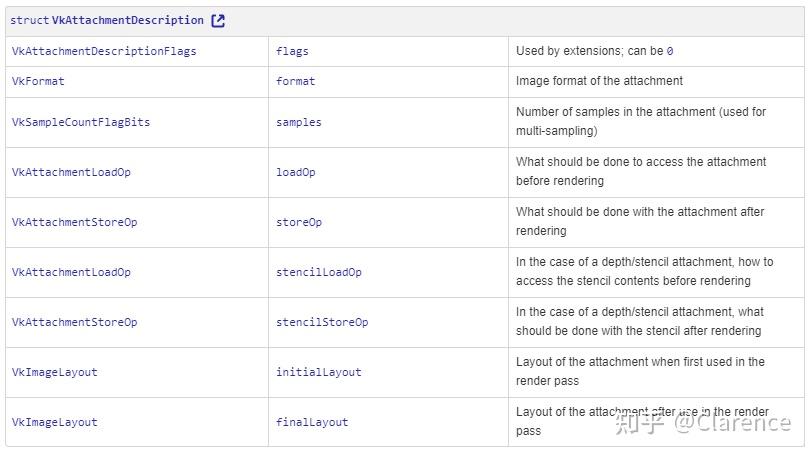Screen dimensions: 812x455
Task: Click the VkAttachmentDescription struct title link
Action: (x=127, y=20)
